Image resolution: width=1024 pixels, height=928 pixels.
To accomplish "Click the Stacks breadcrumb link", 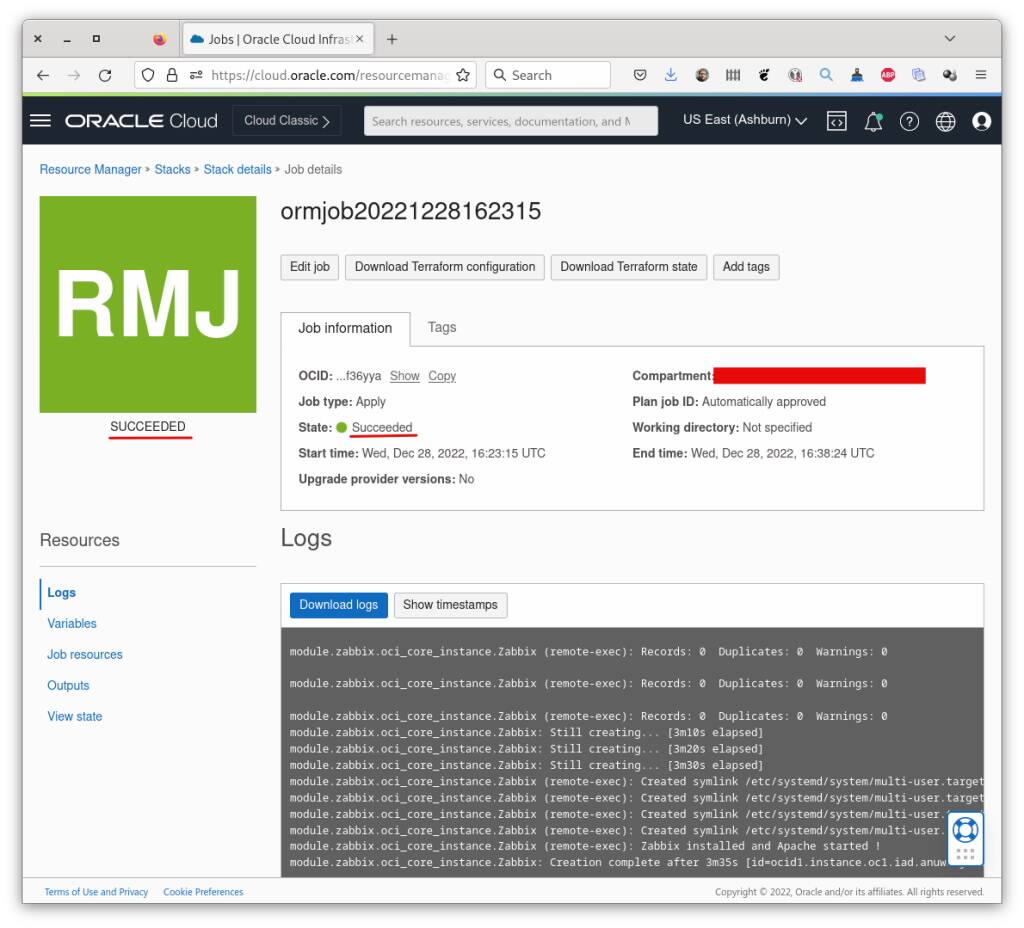I will coord(172,169).
